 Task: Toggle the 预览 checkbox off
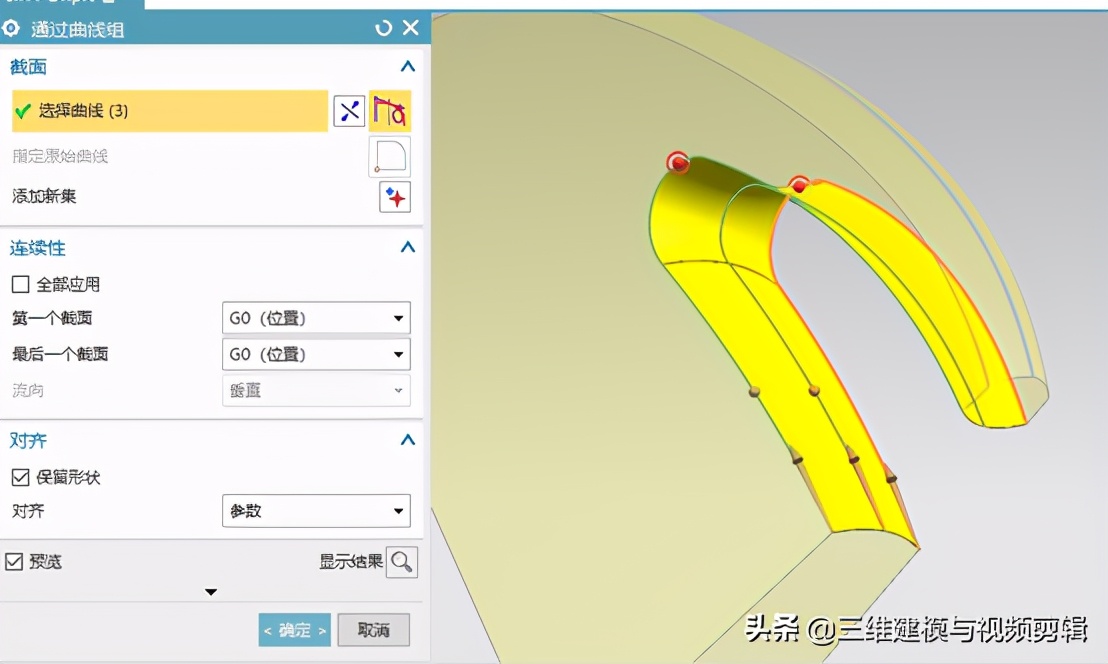14,561
